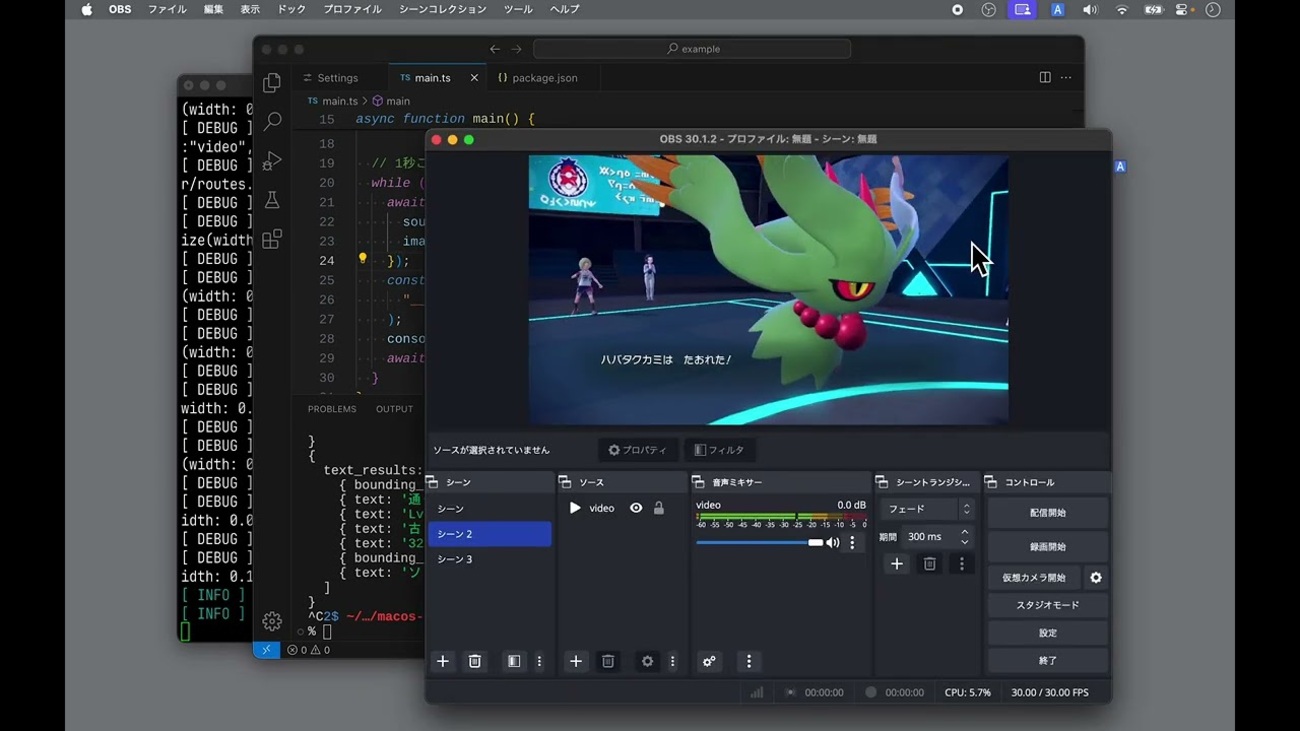Open advanced audio properties gears icon

point(709,661)
